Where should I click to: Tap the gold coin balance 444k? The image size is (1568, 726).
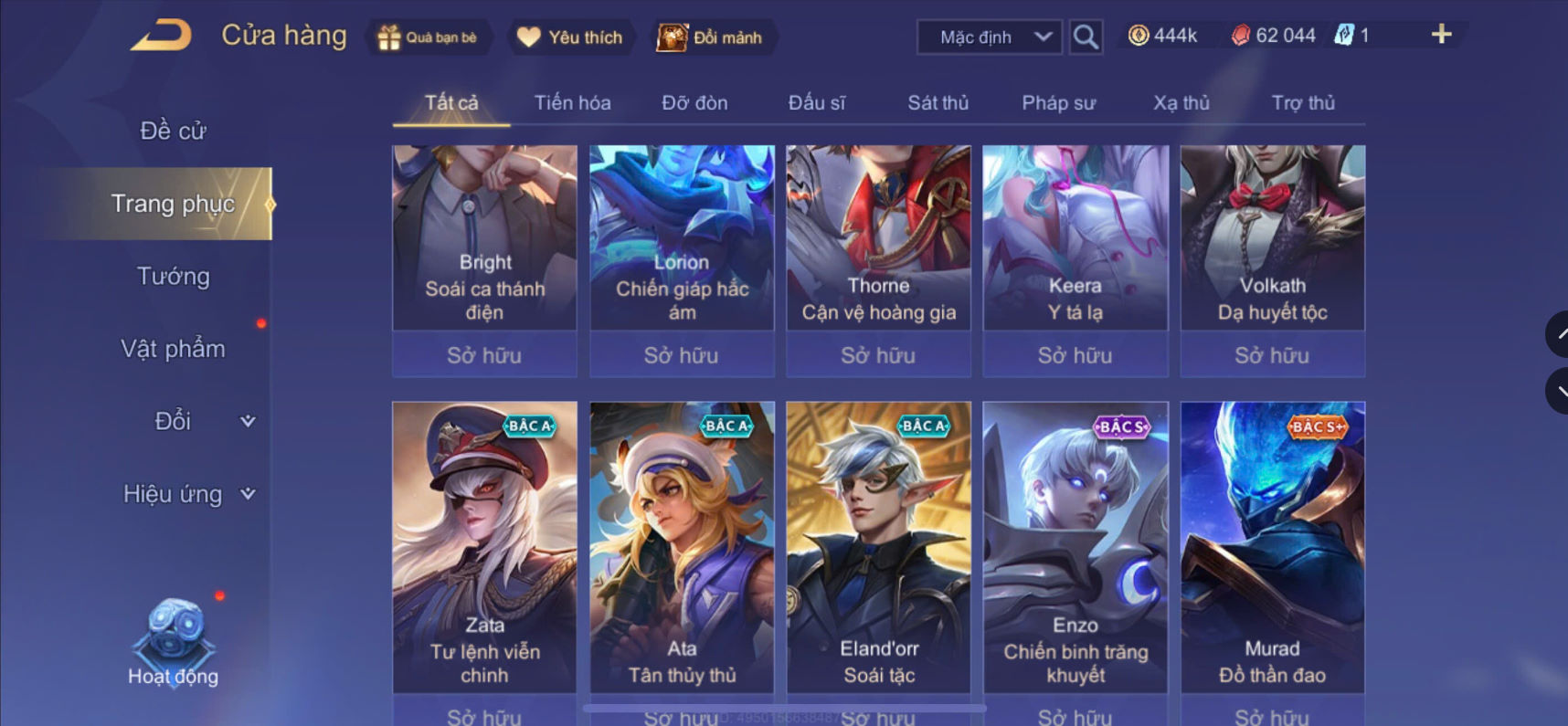[x=1162, y=36]
